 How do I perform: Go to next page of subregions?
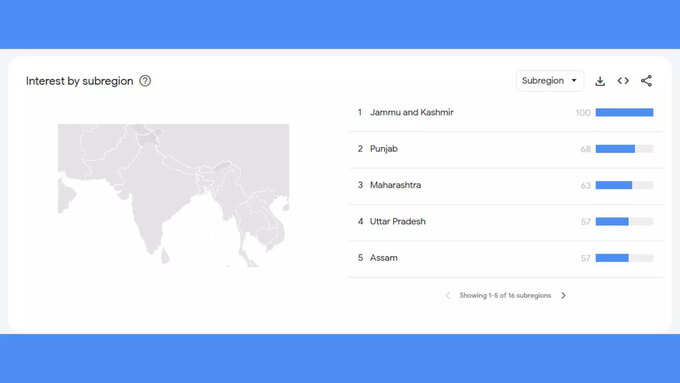(563, 295)
